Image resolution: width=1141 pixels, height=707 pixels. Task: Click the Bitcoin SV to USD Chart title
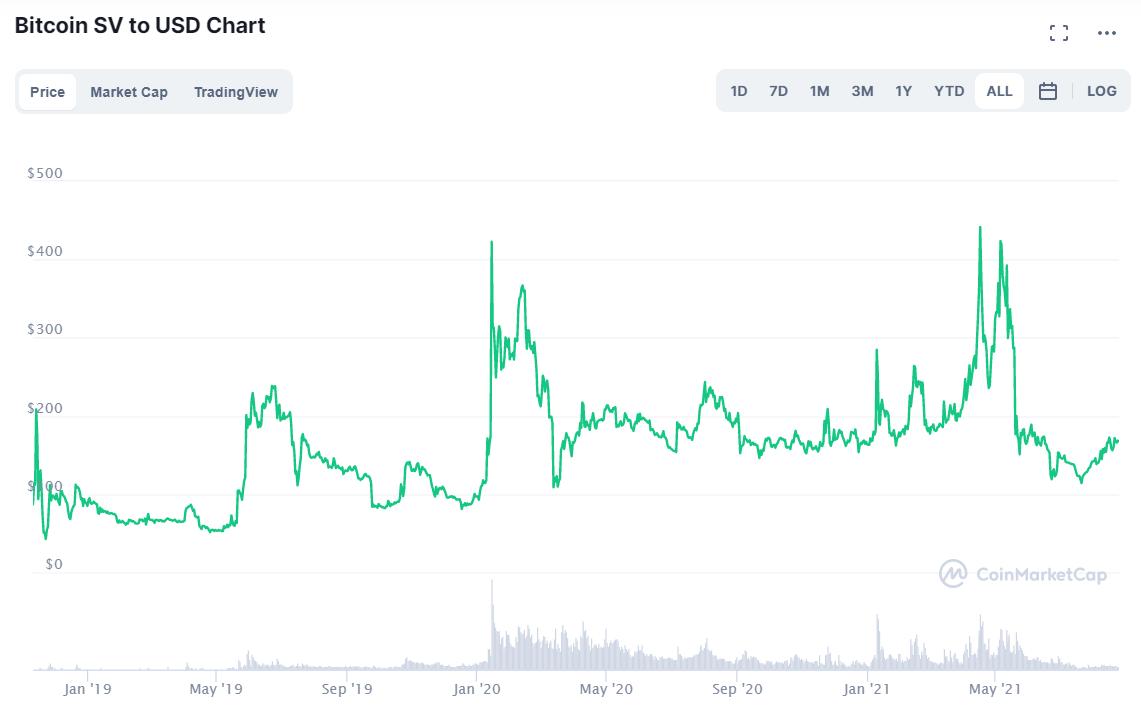pyautogui.click(x=140, y=25)
